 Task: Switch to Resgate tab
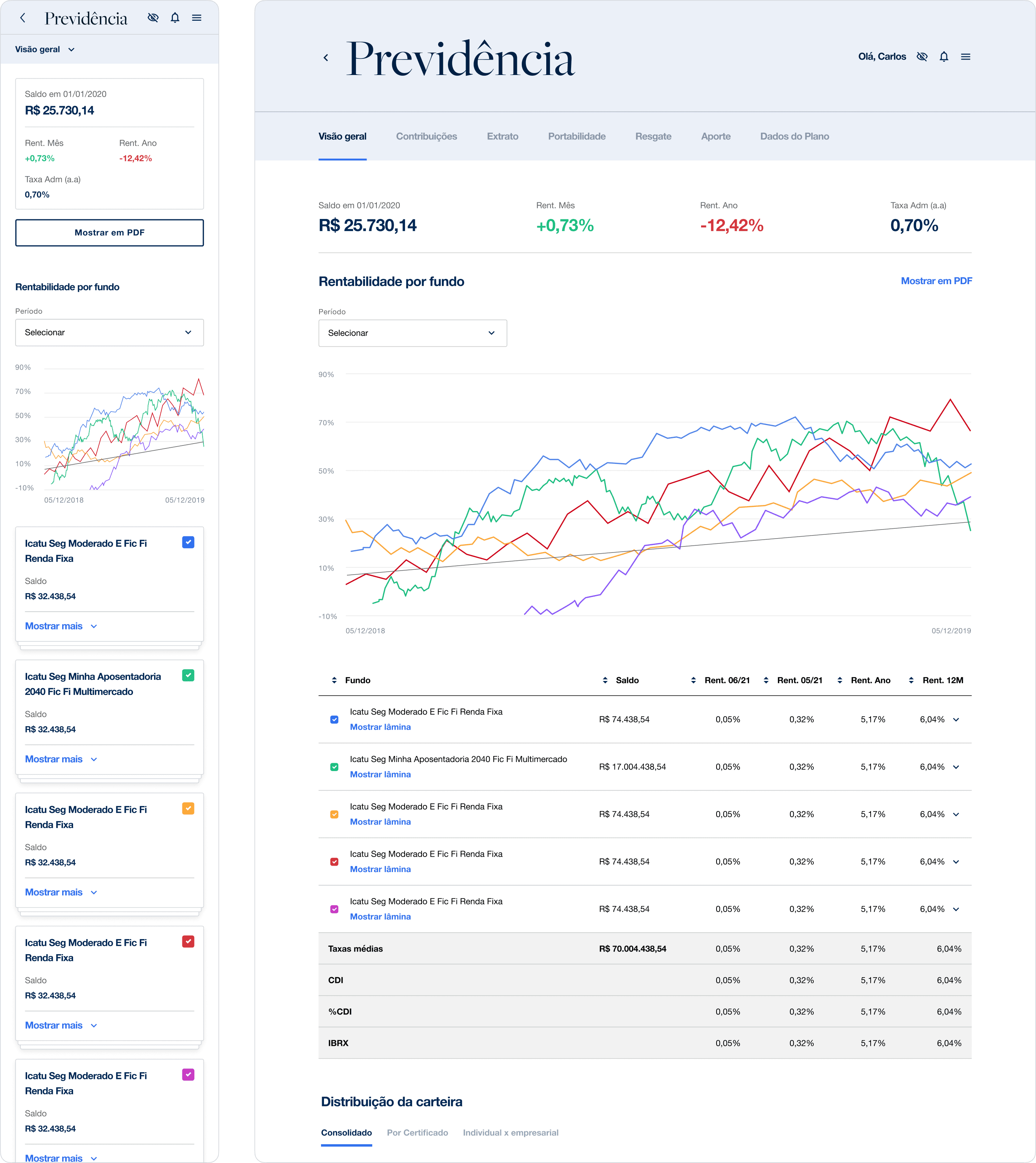click(654, 136)
